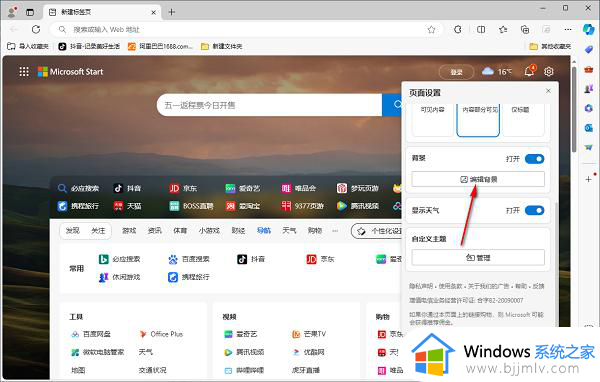
Task: Click the 登录 sign-in button
Action: 457,72
